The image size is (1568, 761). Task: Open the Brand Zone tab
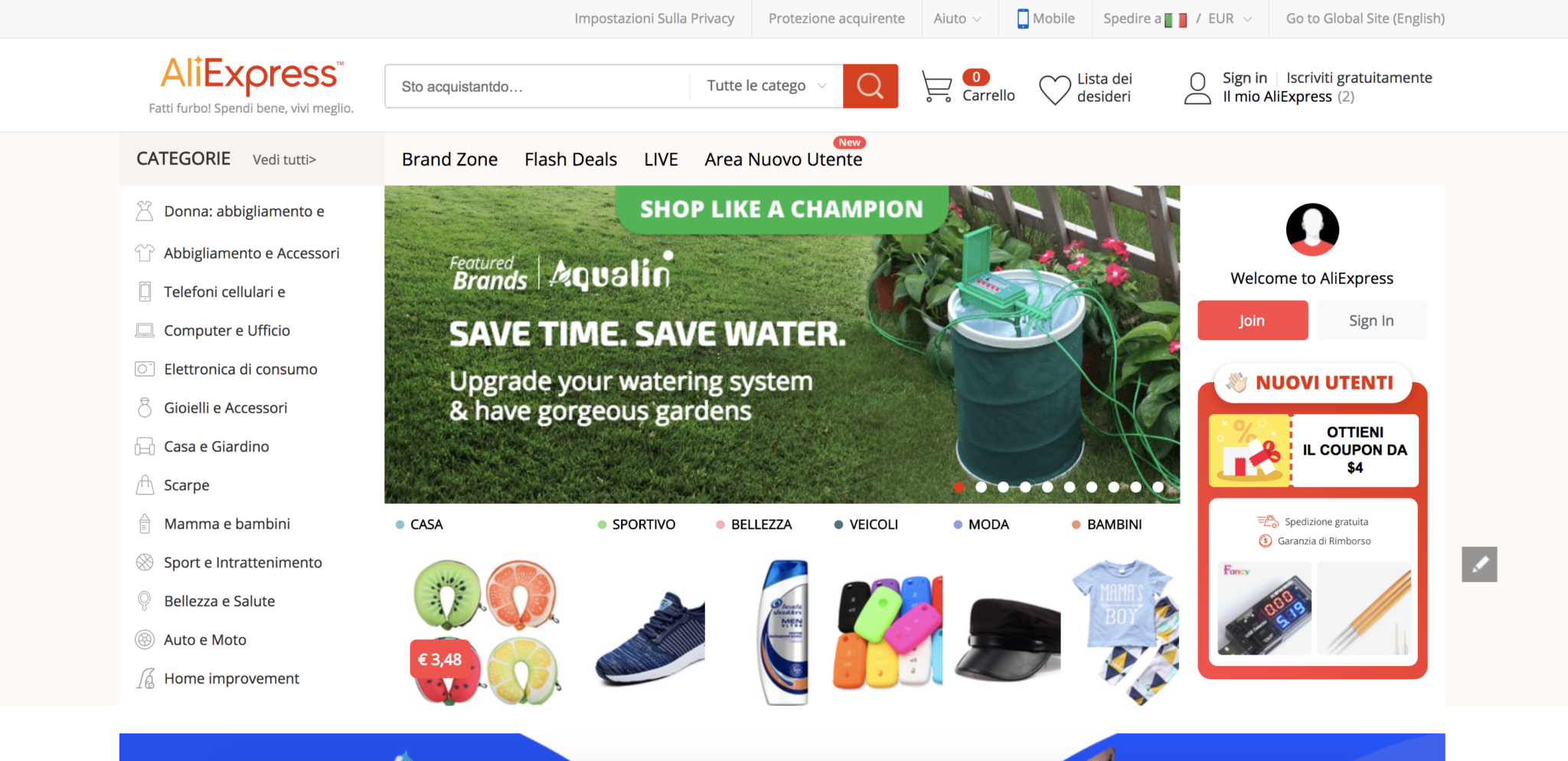pyautogui.click(x=449, y=159)
